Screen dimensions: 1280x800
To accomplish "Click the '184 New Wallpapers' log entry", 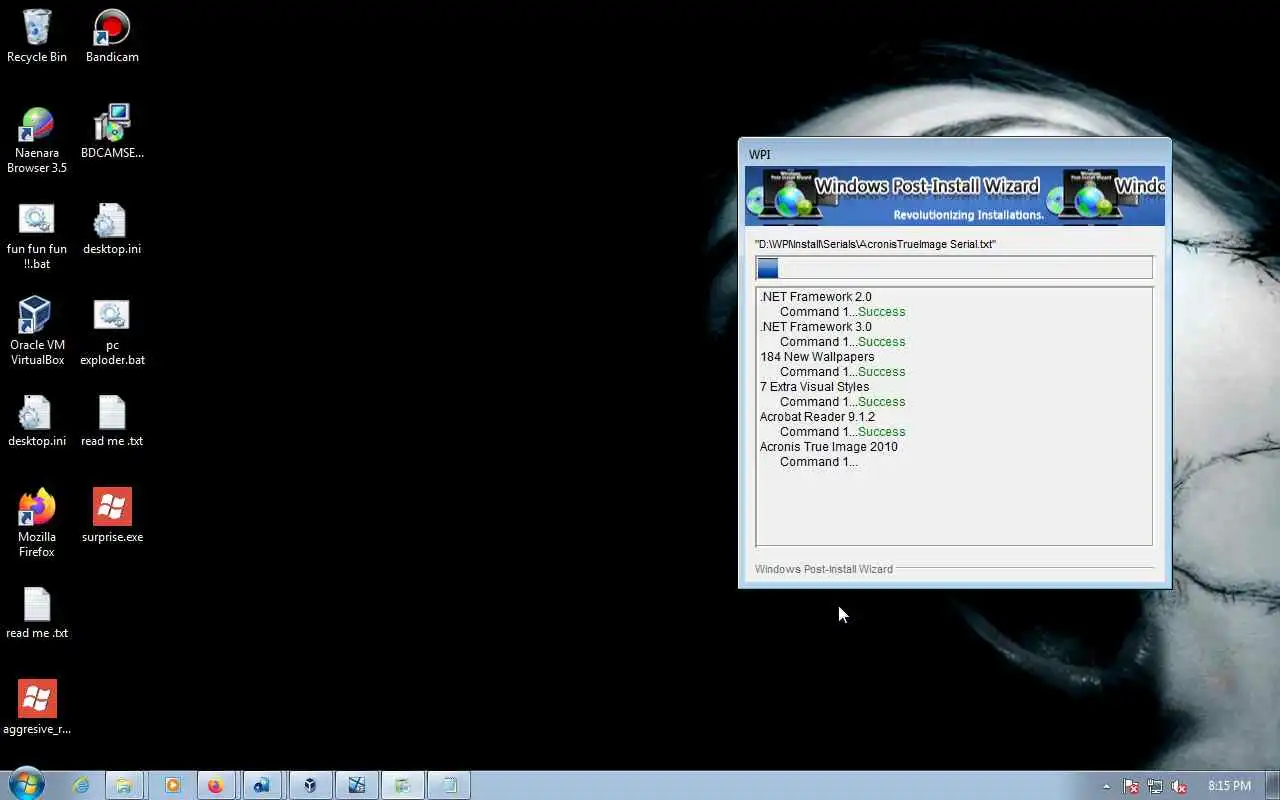I will tap(817, 357).
